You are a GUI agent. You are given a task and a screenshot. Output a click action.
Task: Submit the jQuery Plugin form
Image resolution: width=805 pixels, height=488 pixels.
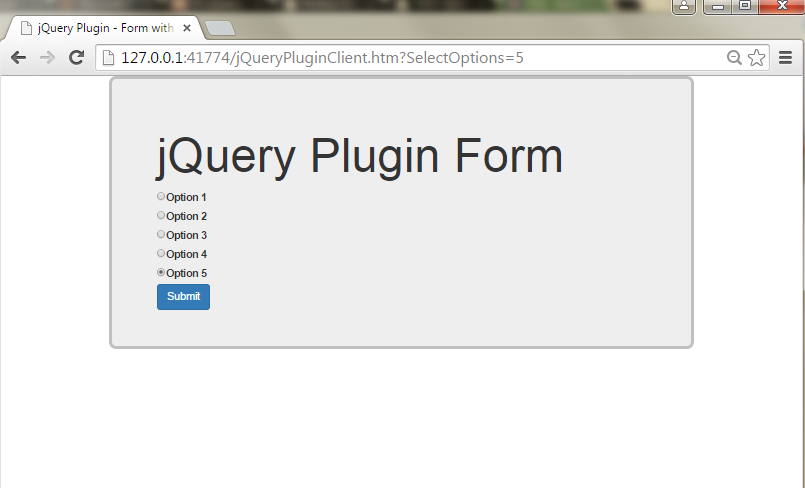pos(183,297)
